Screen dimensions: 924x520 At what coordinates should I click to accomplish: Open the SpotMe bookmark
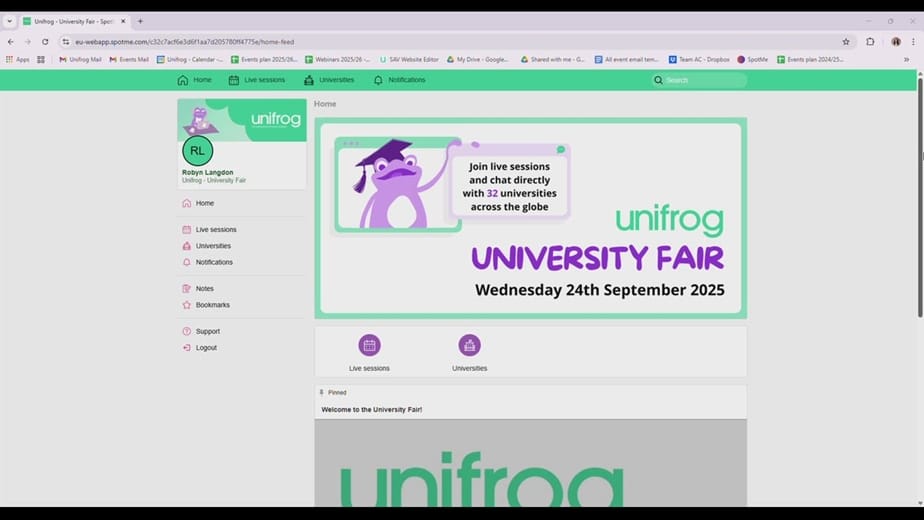click(x=753, y=60)
